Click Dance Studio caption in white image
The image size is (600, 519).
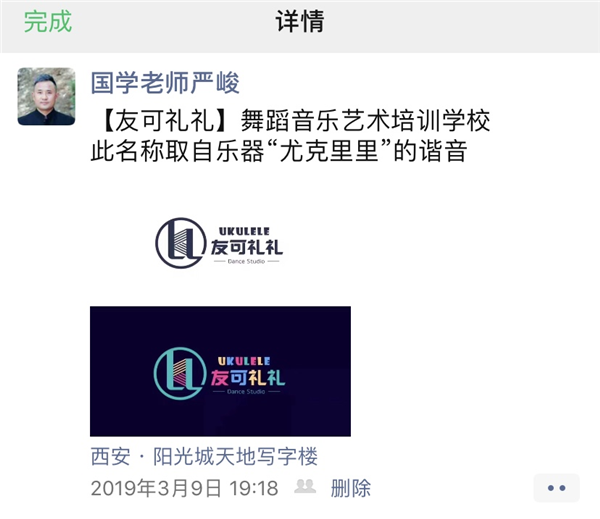[x=246, y=261]
